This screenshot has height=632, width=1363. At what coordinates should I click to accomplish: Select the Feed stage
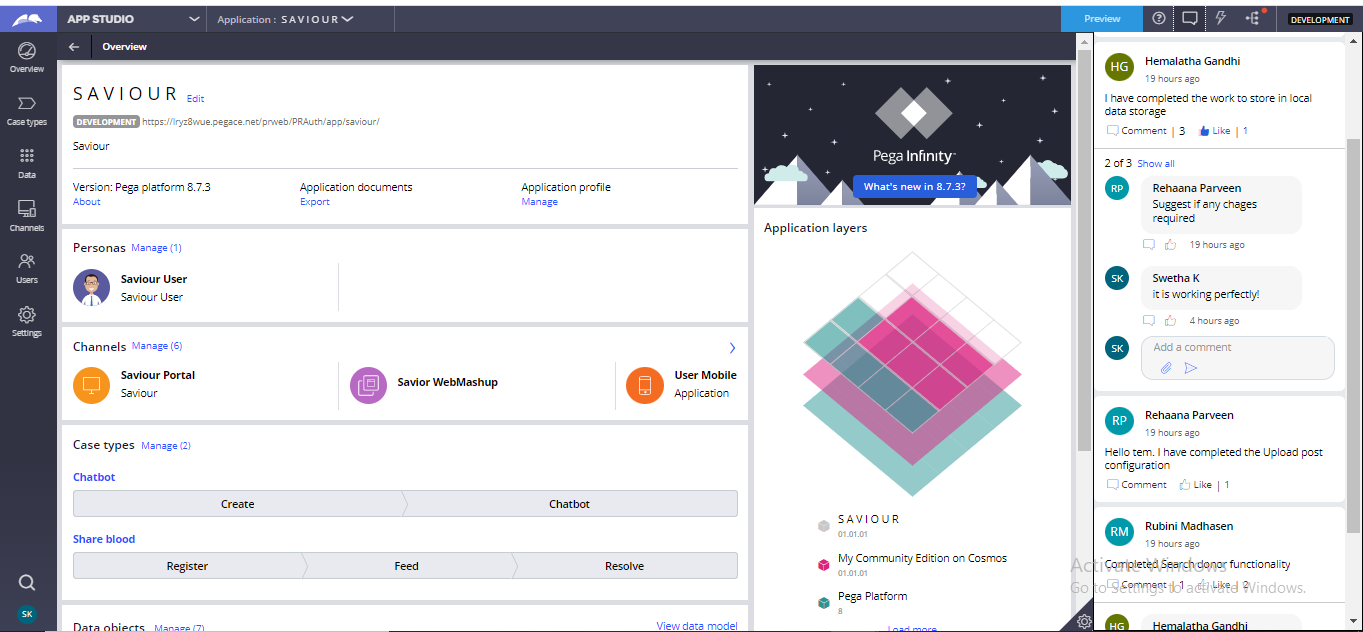click(x=407, y=566)
